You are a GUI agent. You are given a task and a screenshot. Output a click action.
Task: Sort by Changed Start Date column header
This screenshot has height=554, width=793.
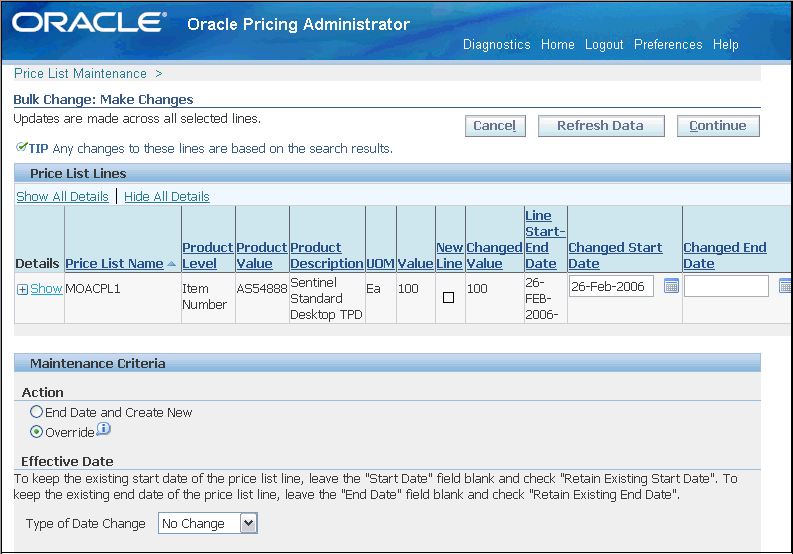click(615, 255)
